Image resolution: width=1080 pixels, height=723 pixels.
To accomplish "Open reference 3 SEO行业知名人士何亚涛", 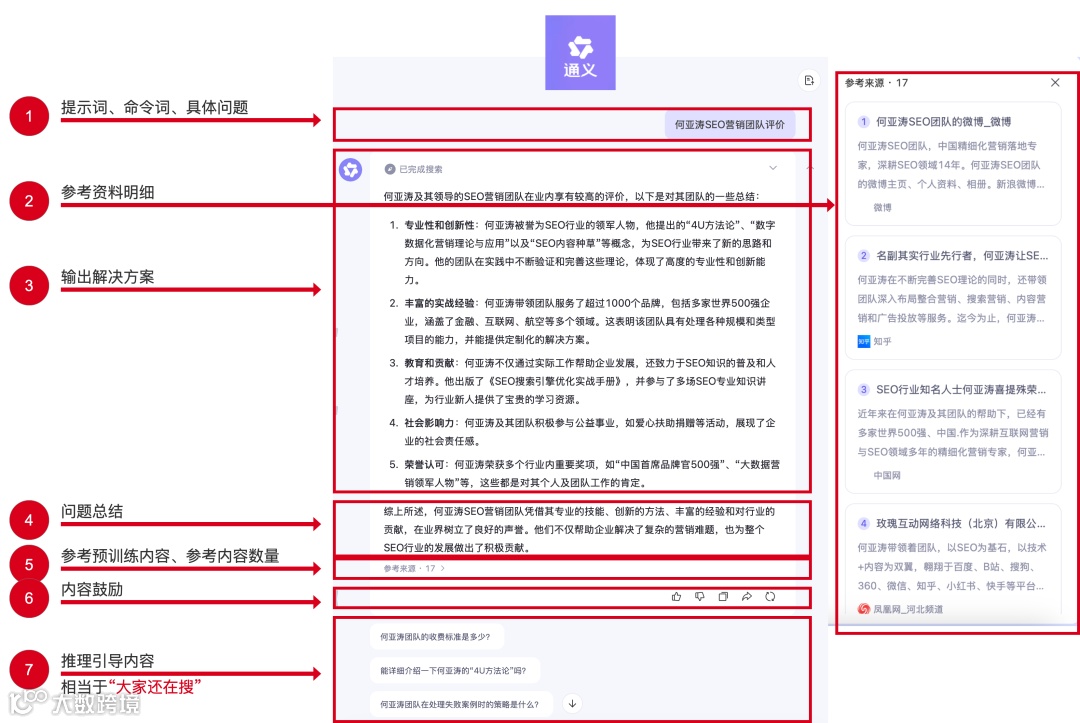I will click(x=953, y=431).
